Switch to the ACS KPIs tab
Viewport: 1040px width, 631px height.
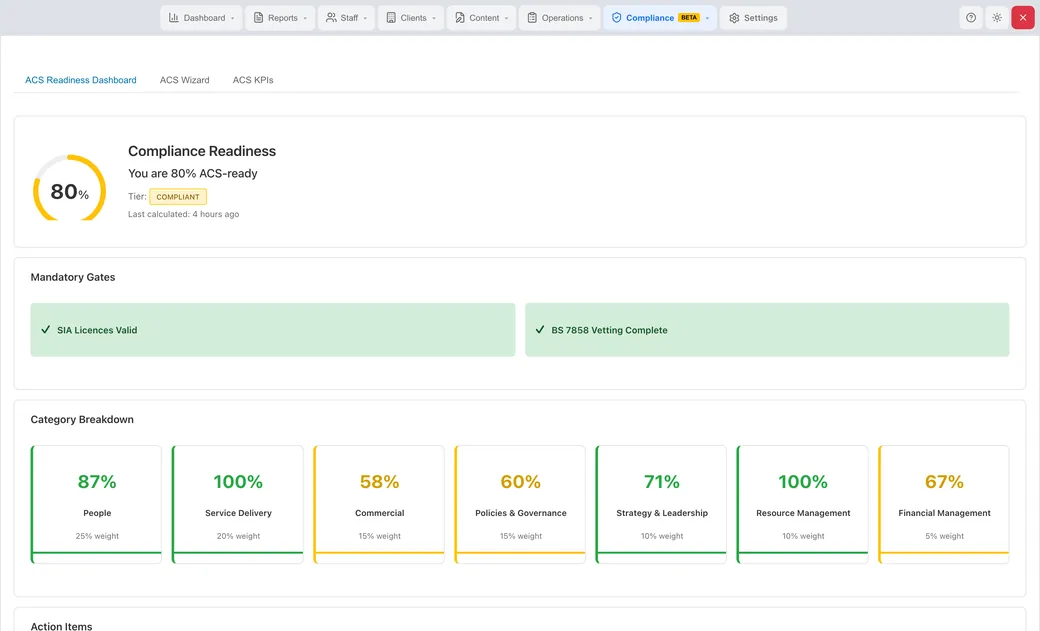point(253,80)
